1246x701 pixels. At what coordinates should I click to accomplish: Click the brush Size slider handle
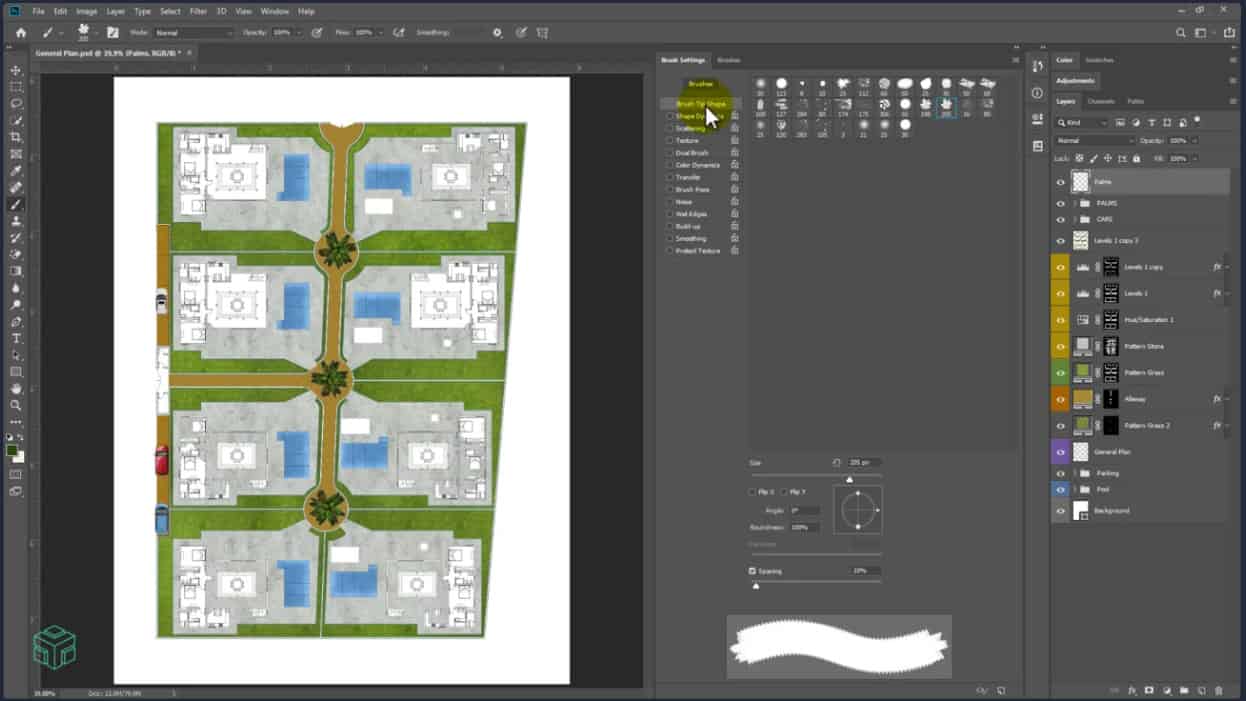[x=849, y=480]
